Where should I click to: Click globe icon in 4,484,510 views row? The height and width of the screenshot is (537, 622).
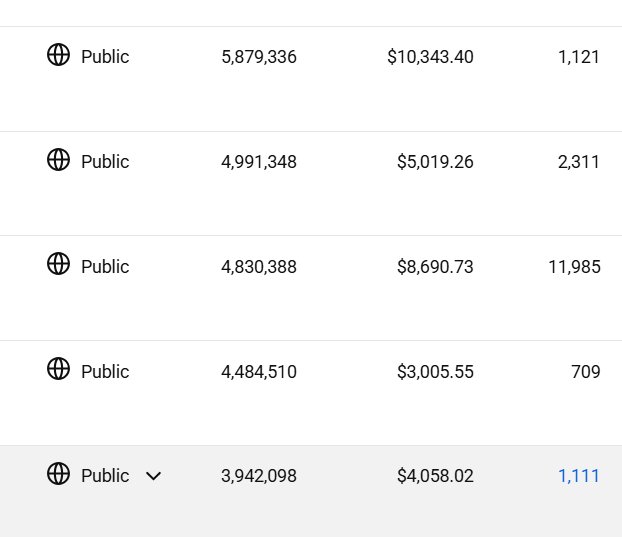58,368
